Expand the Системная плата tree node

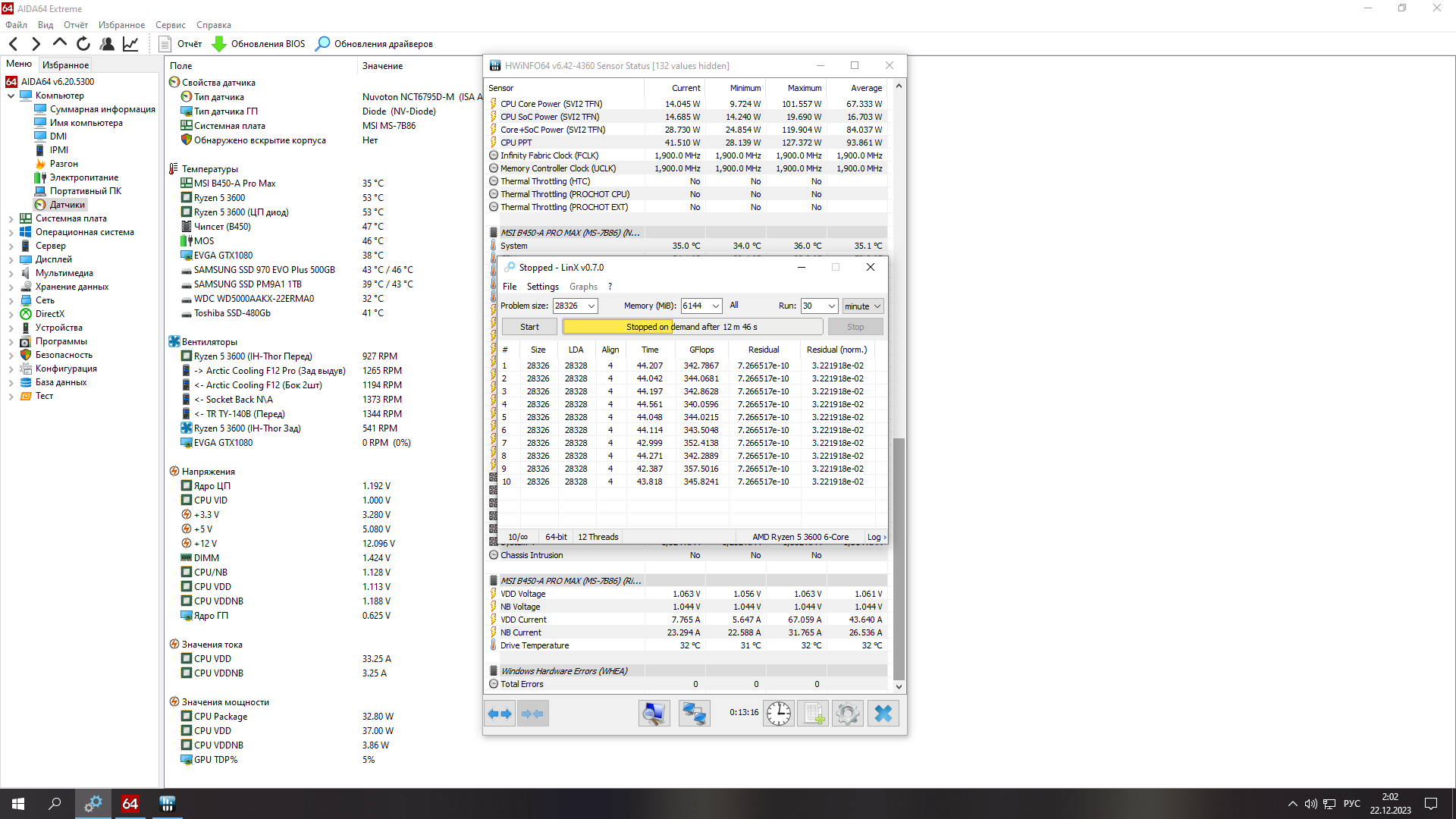pyautogui.click(x=11, y=218)
